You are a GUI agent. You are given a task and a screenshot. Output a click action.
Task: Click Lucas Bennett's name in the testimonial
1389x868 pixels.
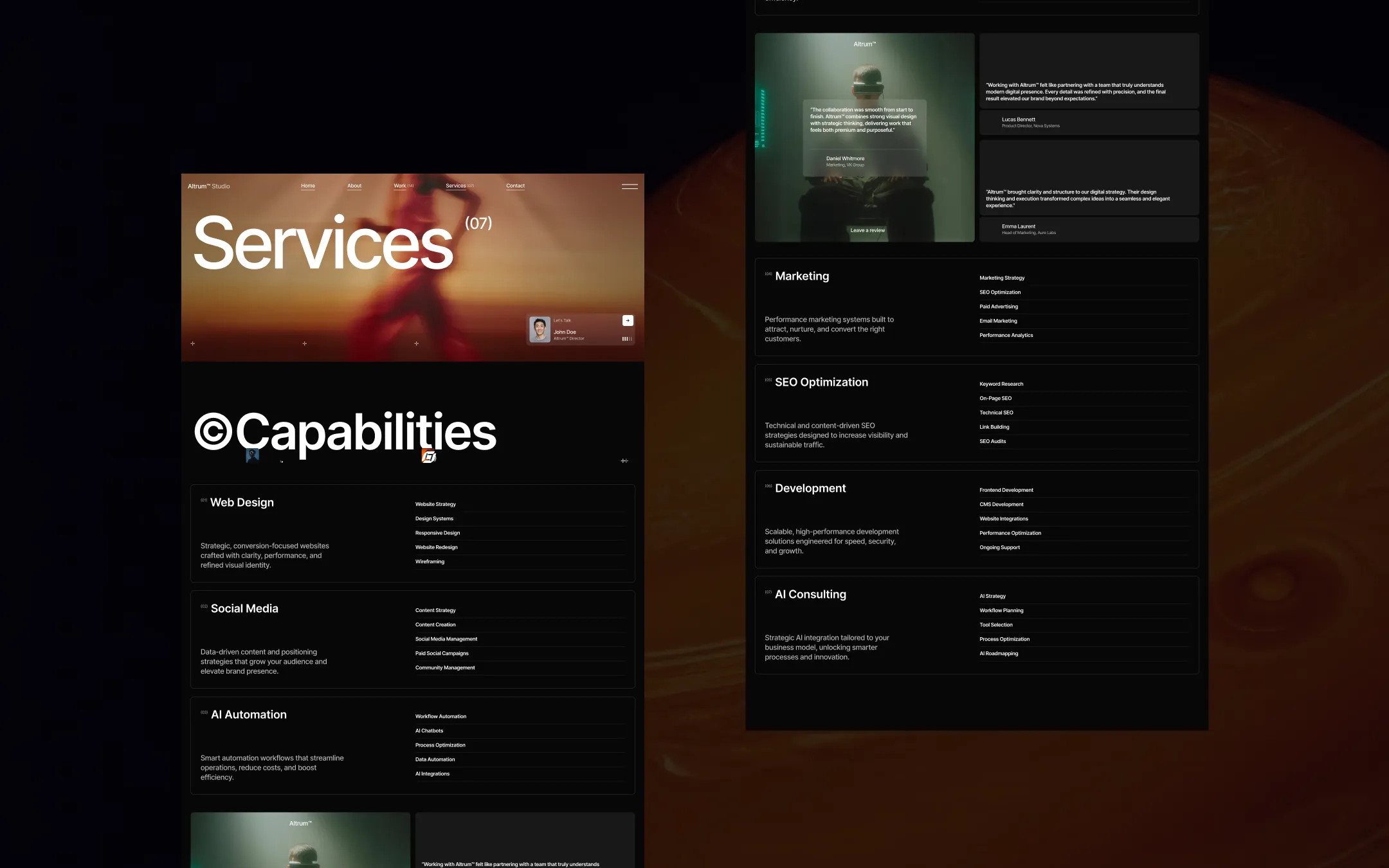(1018, 120)
